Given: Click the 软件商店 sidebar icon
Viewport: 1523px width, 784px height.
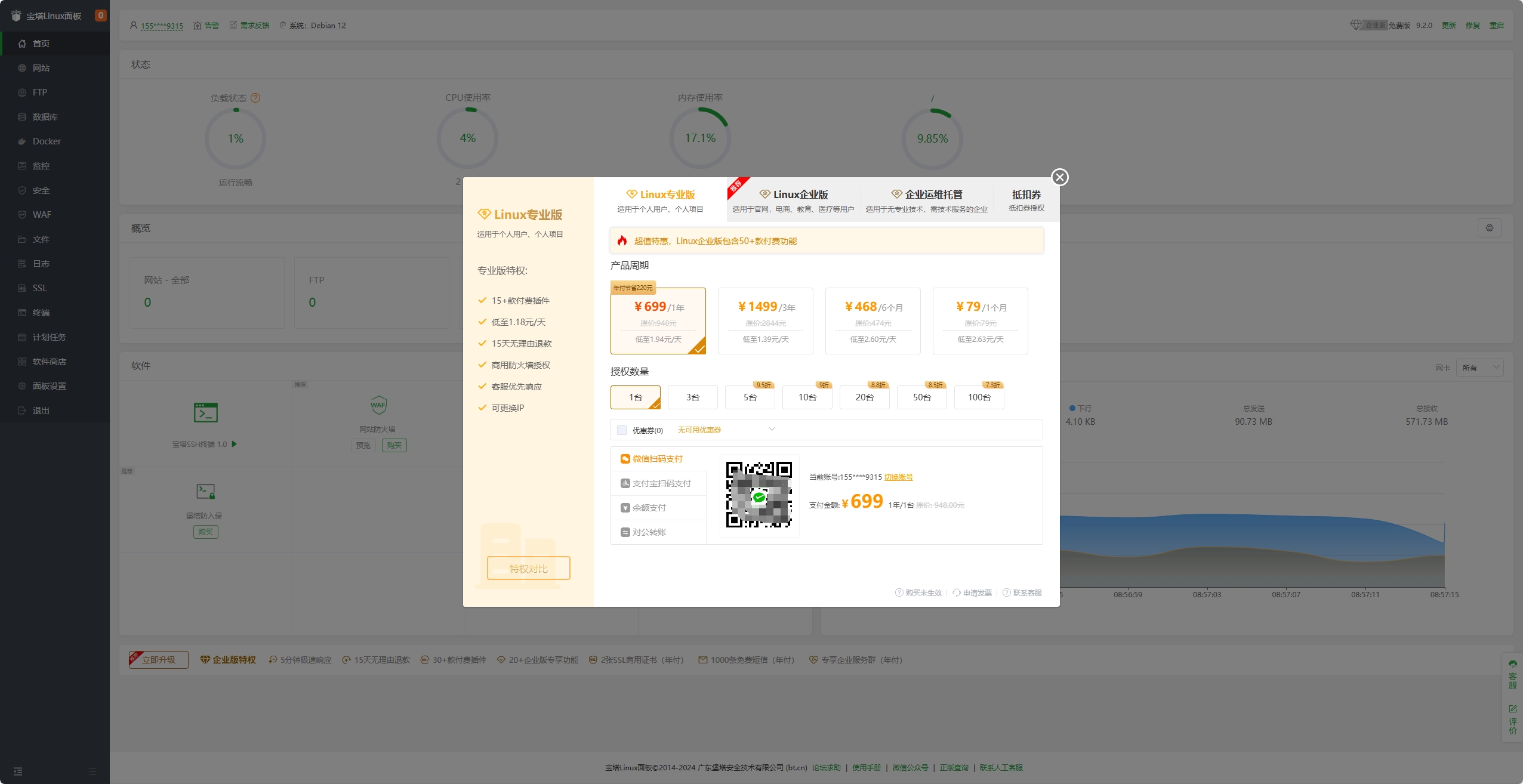Looking at the screenshot, I should coord(22,362).
